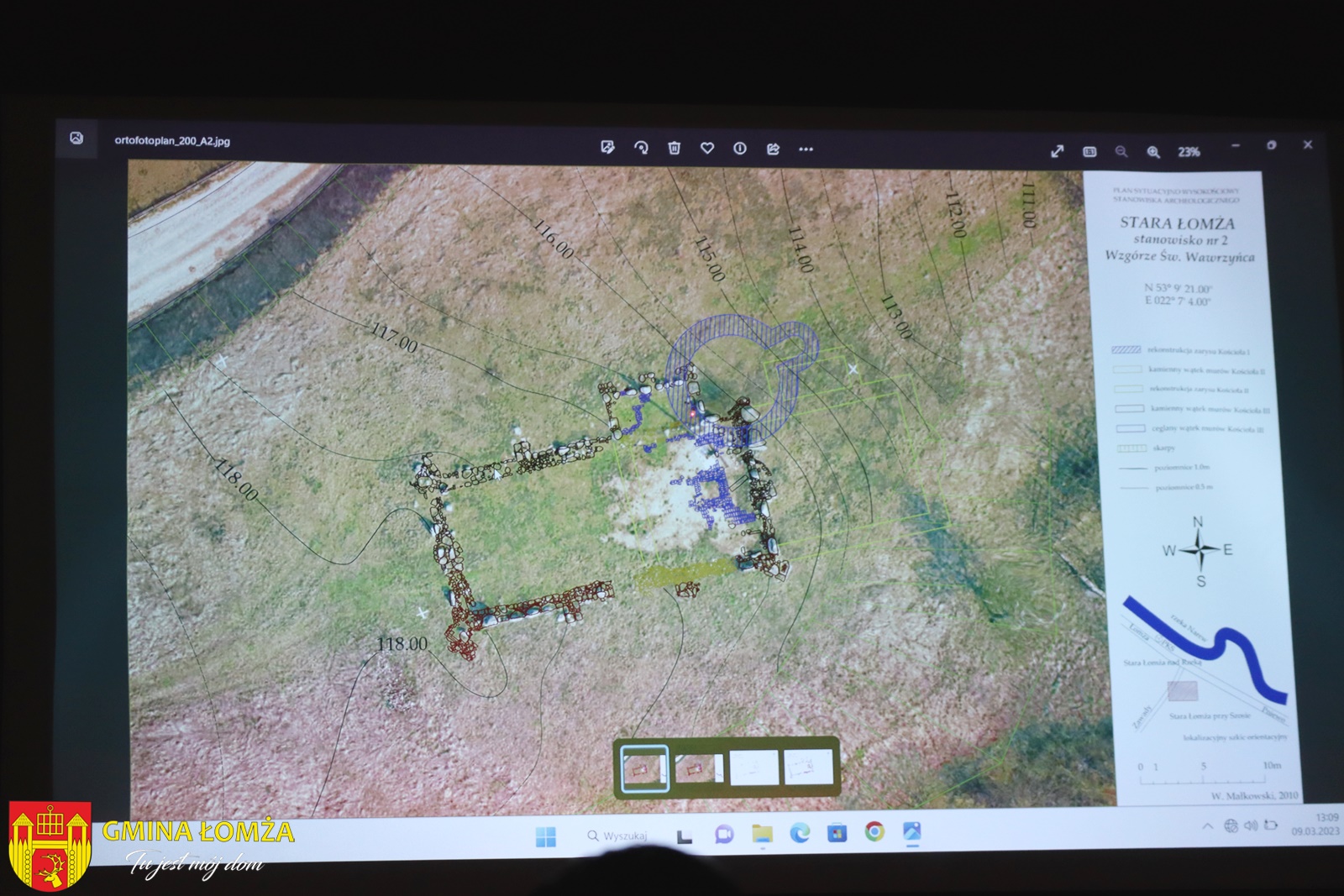This screenshot has width=1344, height=896.
Task: Open Microsoft Store from the taskbar
Action: click(x=837, y=833)
